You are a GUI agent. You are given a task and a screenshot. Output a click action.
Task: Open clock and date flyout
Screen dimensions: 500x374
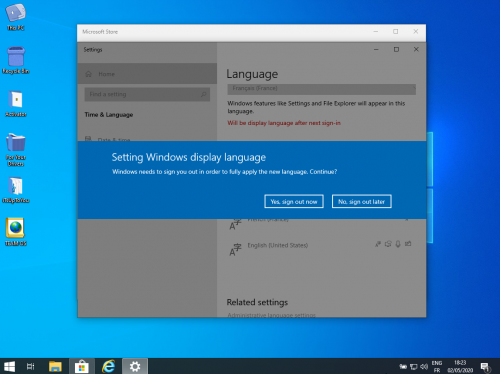[x=460, y=366]
